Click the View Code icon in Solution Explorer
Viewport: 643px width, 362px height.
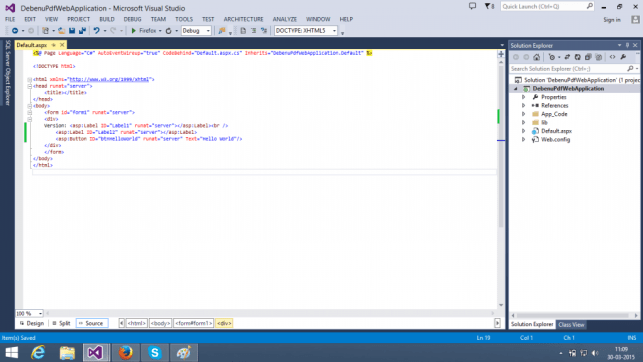pyautogui.click(x=612, y=57)
